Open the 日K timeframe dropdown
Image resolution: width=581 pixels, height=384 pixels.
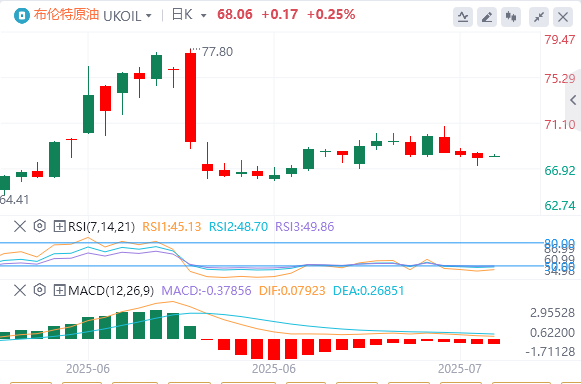coord(189,15)
